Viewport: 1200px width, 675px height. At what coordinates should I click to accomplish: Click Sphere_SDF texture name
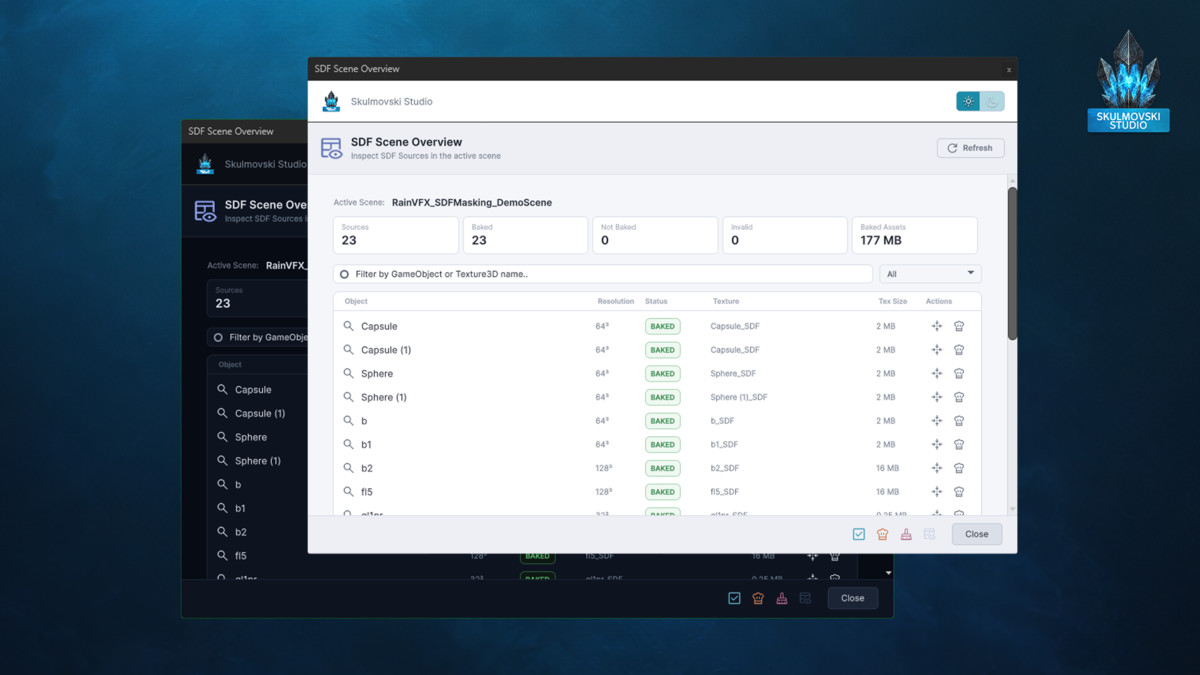[x=733, y=373]
